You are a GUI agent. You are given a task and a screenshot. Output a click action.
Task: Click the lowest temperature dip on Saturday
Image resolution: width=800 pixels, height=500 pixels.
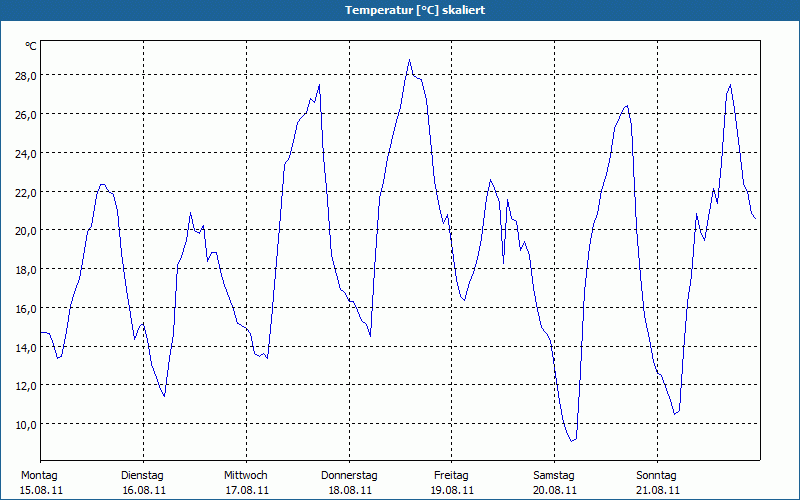(572, 441)
